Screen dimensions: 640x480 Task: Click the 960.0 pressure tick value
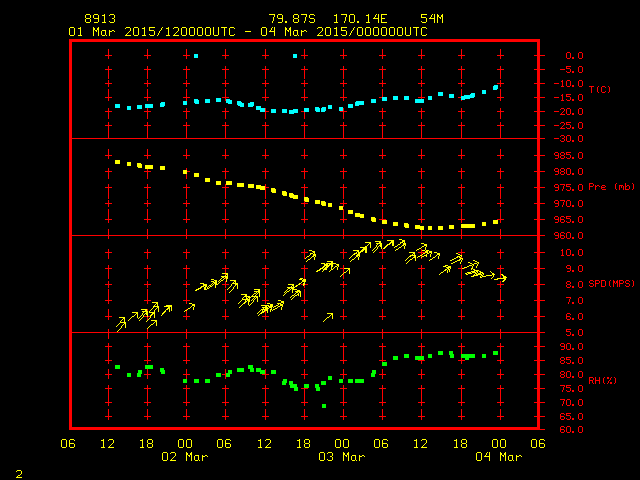tap(569, 236)
